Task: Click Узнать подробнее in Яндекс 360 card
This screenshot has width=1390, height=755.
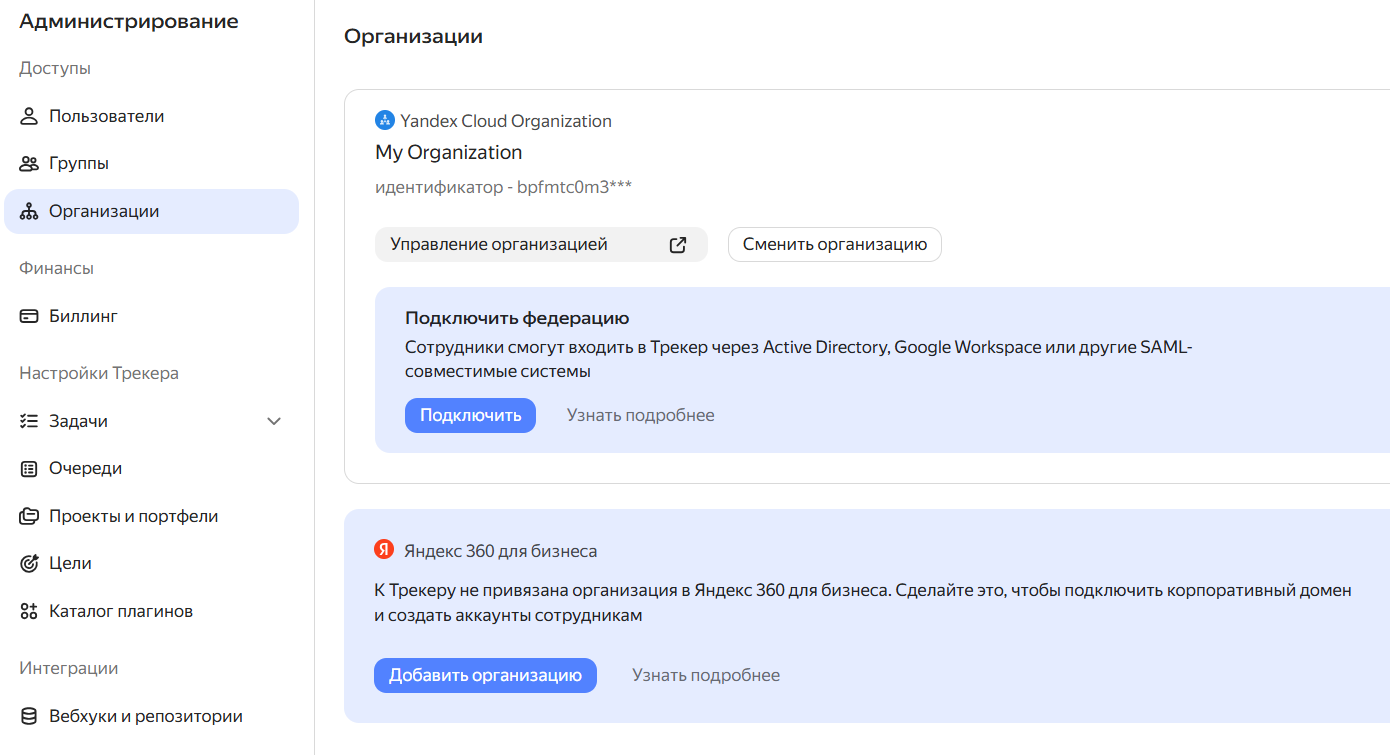Action: click(706, 675)
